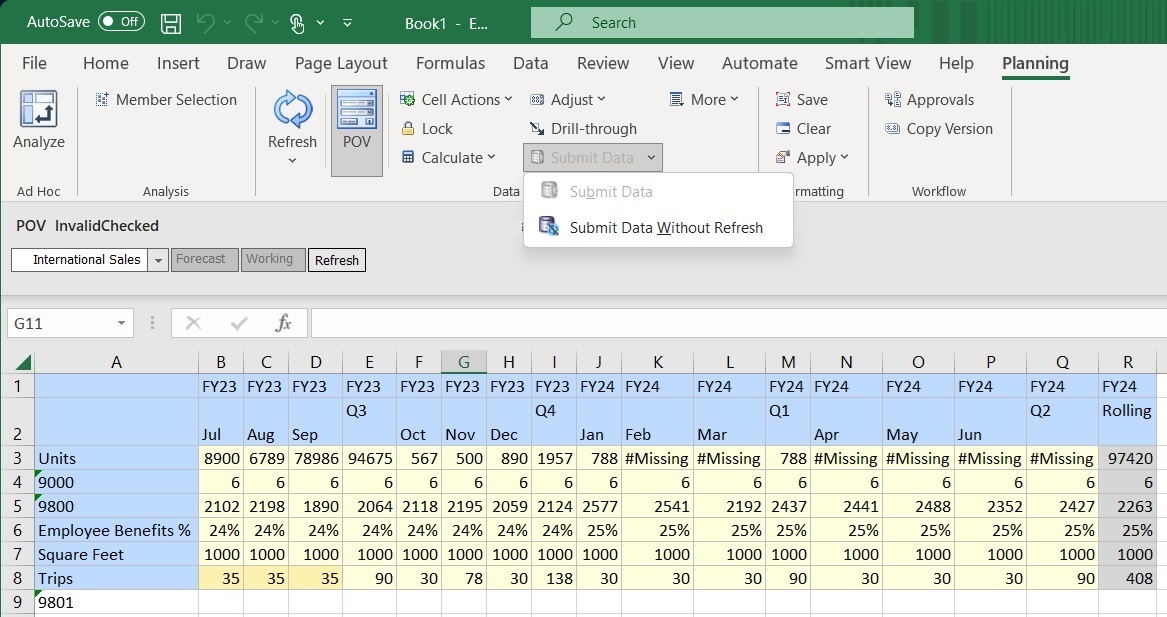Open Approvals workflow
Viewport: 1167px width, 617px height.
929,100
